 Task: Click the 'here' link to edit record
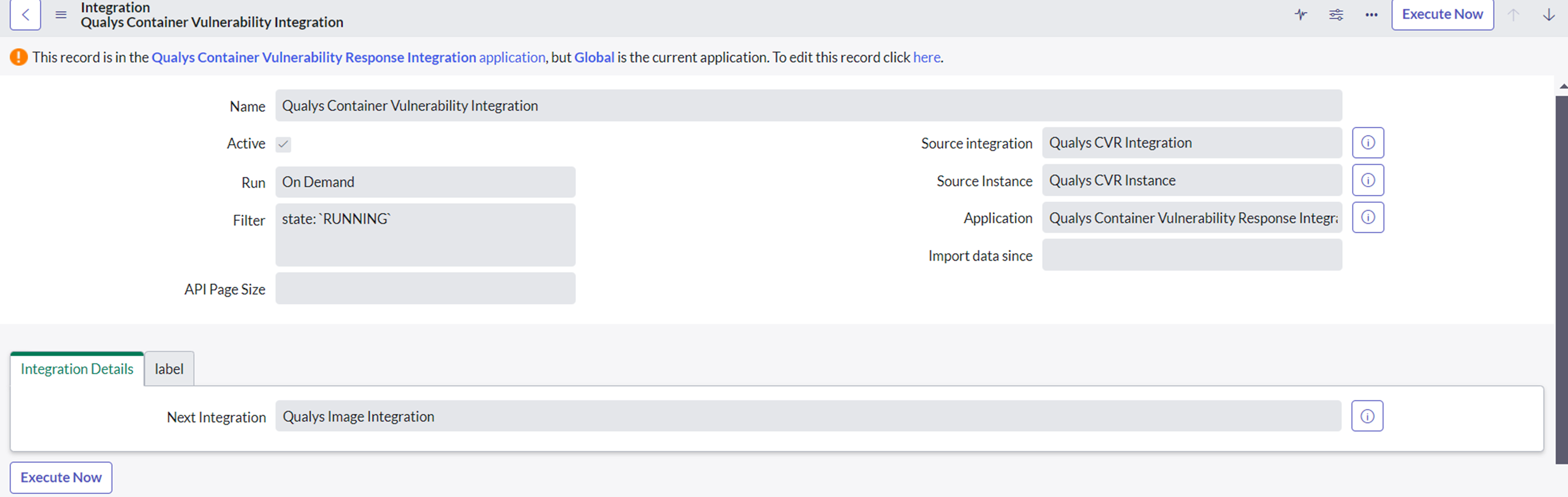(x=926, y=57)
